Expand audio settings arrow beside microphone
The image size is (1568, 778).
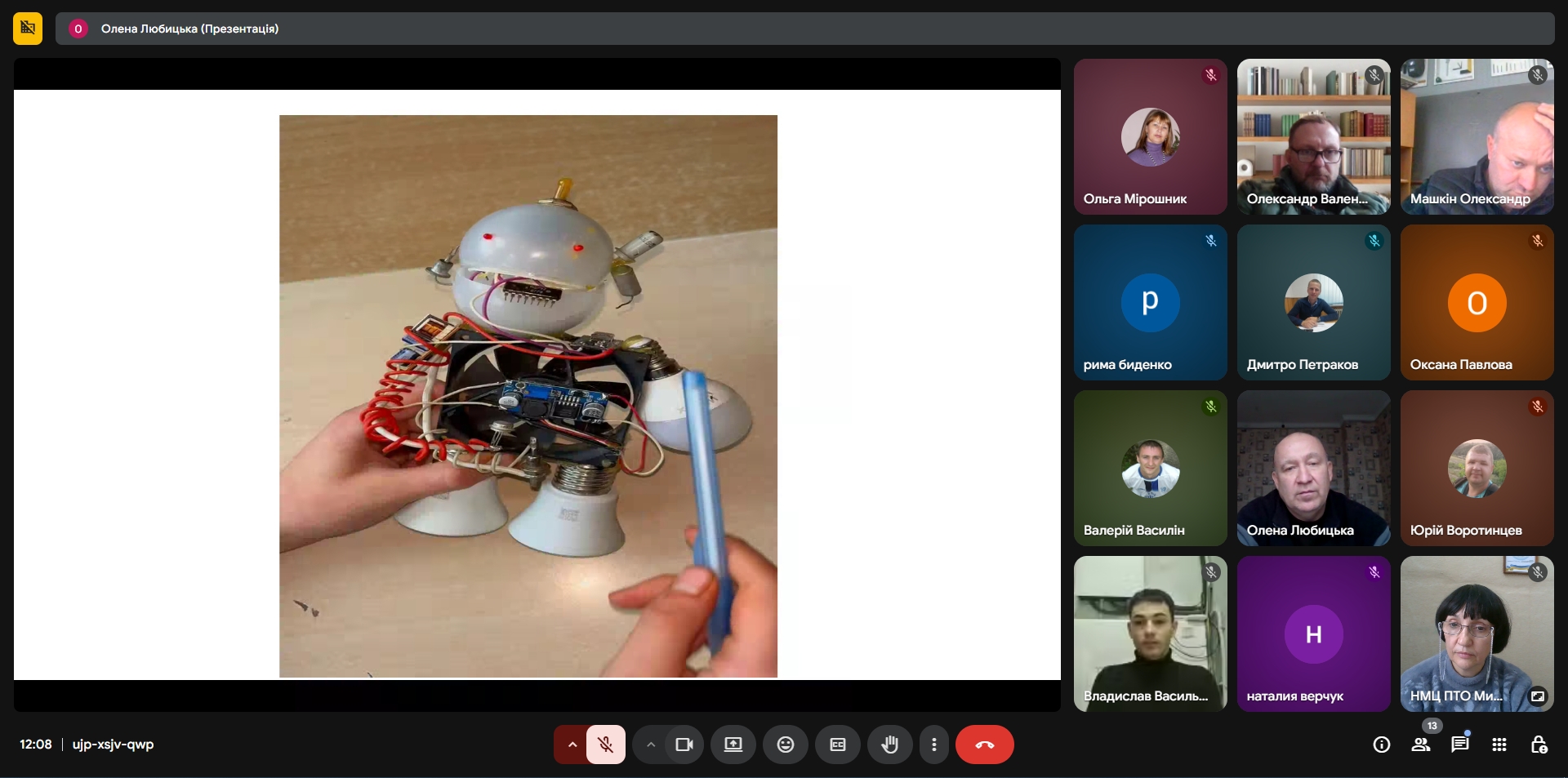572,745
